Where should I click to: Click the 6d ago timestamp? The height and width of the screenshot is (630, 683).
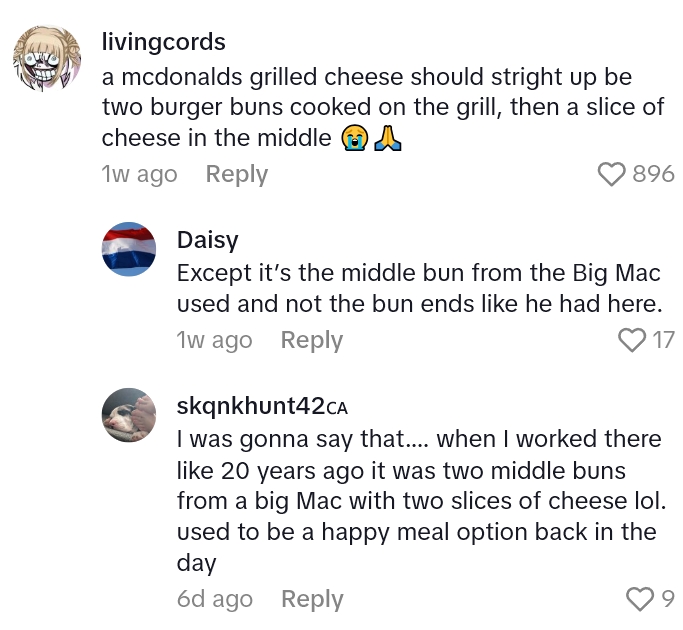215,599
